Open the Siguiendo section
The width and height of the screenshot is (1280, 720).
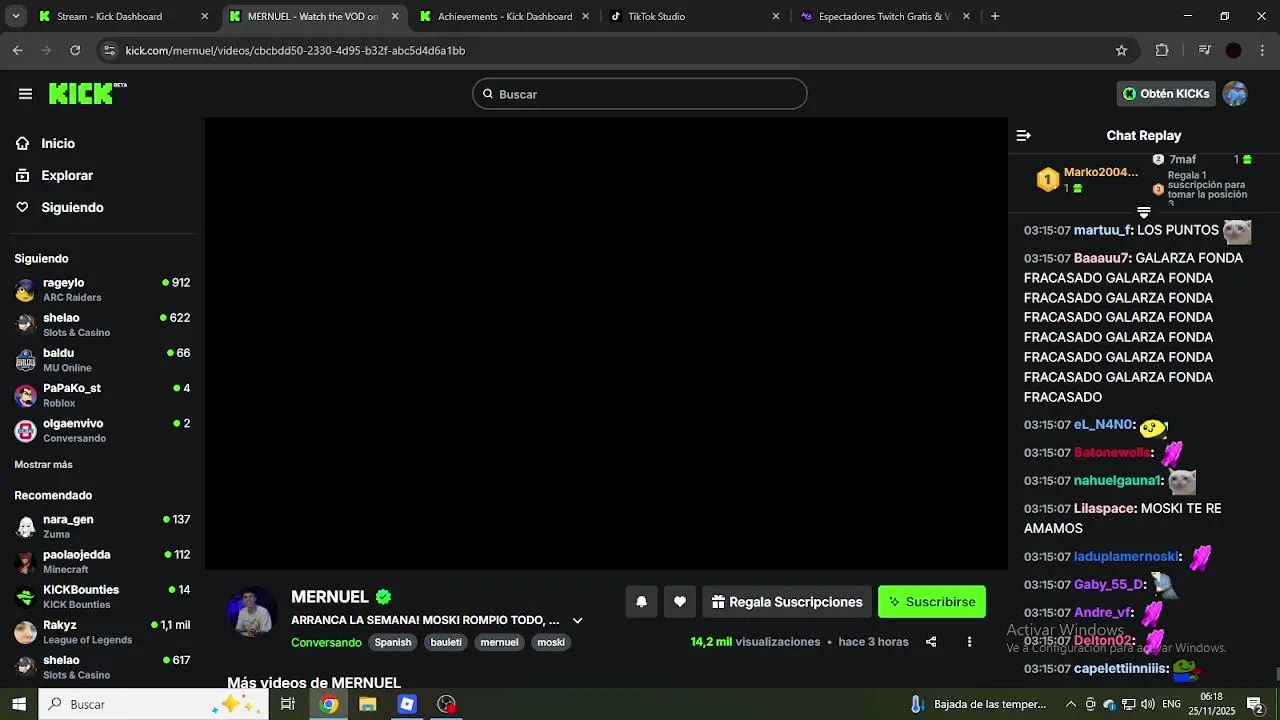coord(72,207)
